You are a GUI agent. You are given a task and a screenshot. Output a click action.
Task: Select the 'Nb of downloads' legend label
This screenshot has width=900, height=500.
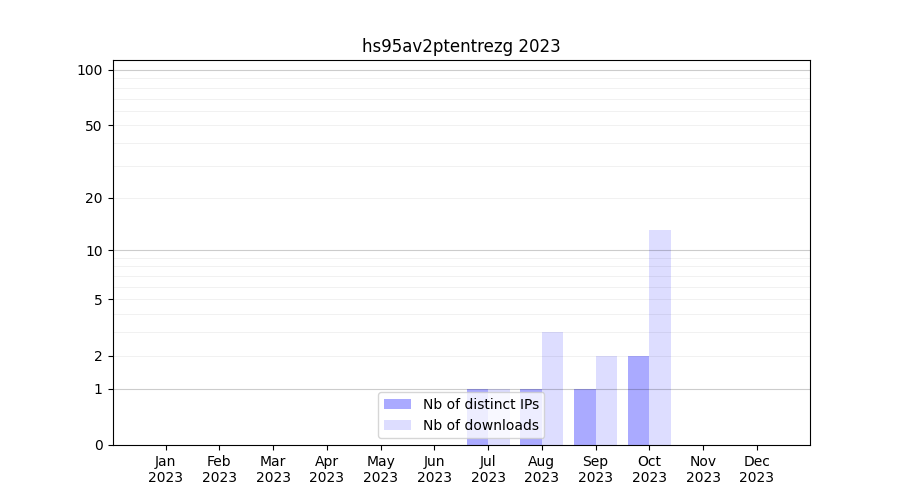[x=480, y=425]
